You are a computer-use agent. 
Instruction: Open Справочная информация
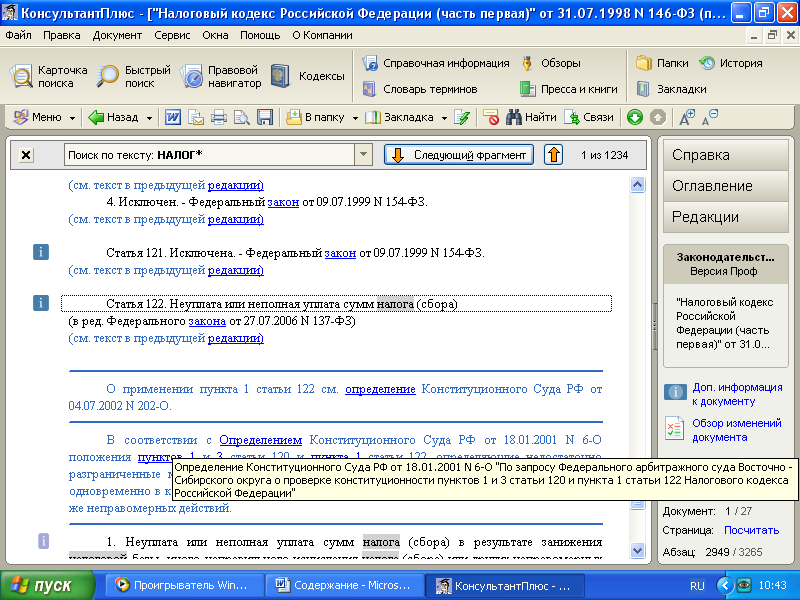436,63
